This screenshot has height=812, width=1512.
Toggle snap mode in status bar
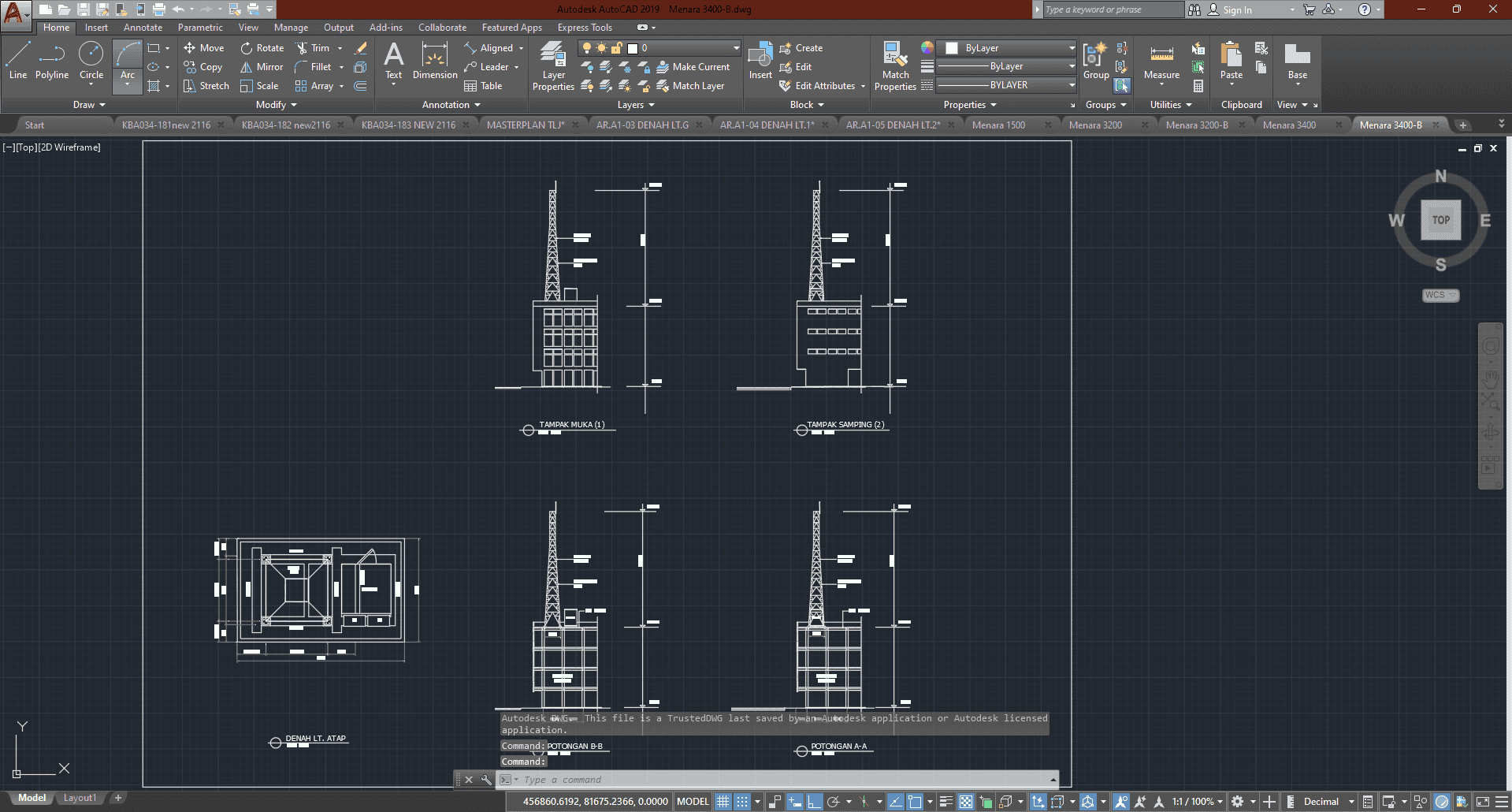pyautogui.click(x=742, y=802)
